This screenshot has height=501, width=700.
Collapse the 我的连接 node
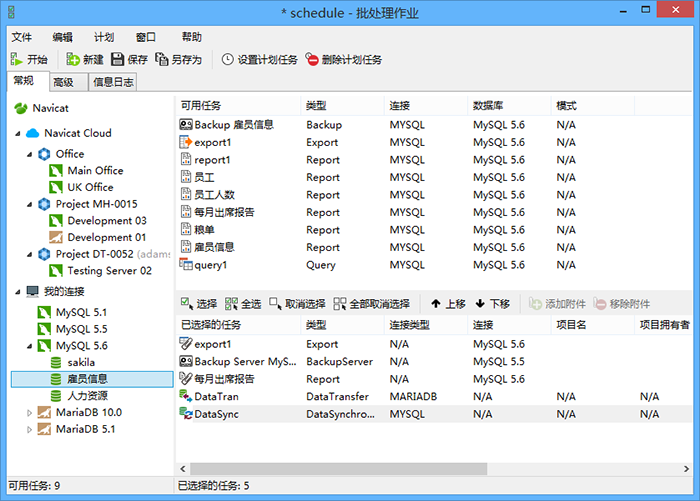18,292
